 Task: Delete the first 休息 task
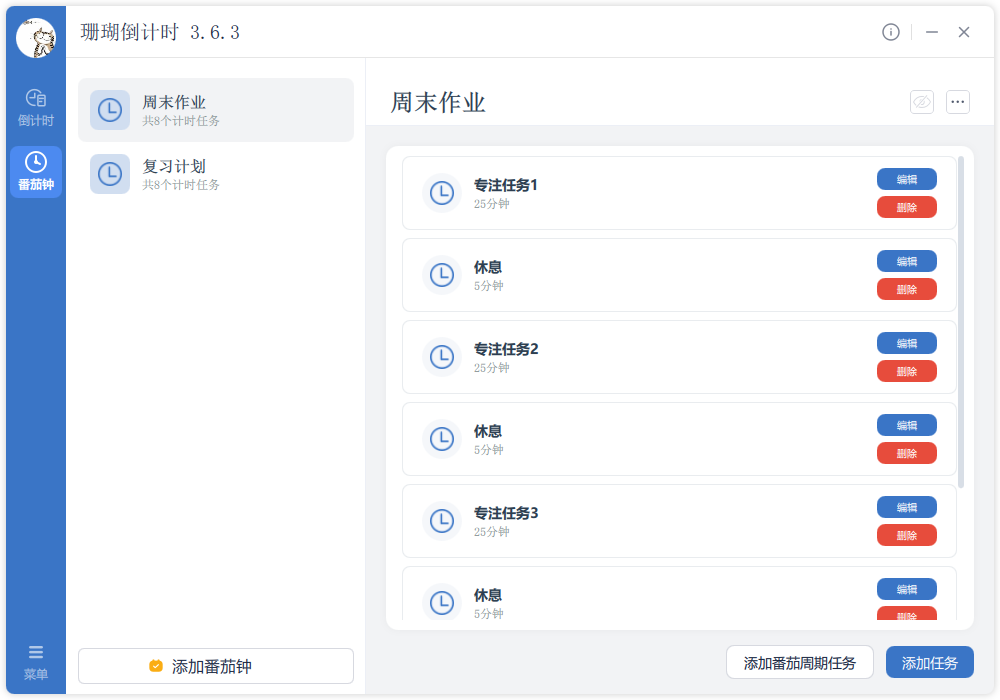[906, 289]
